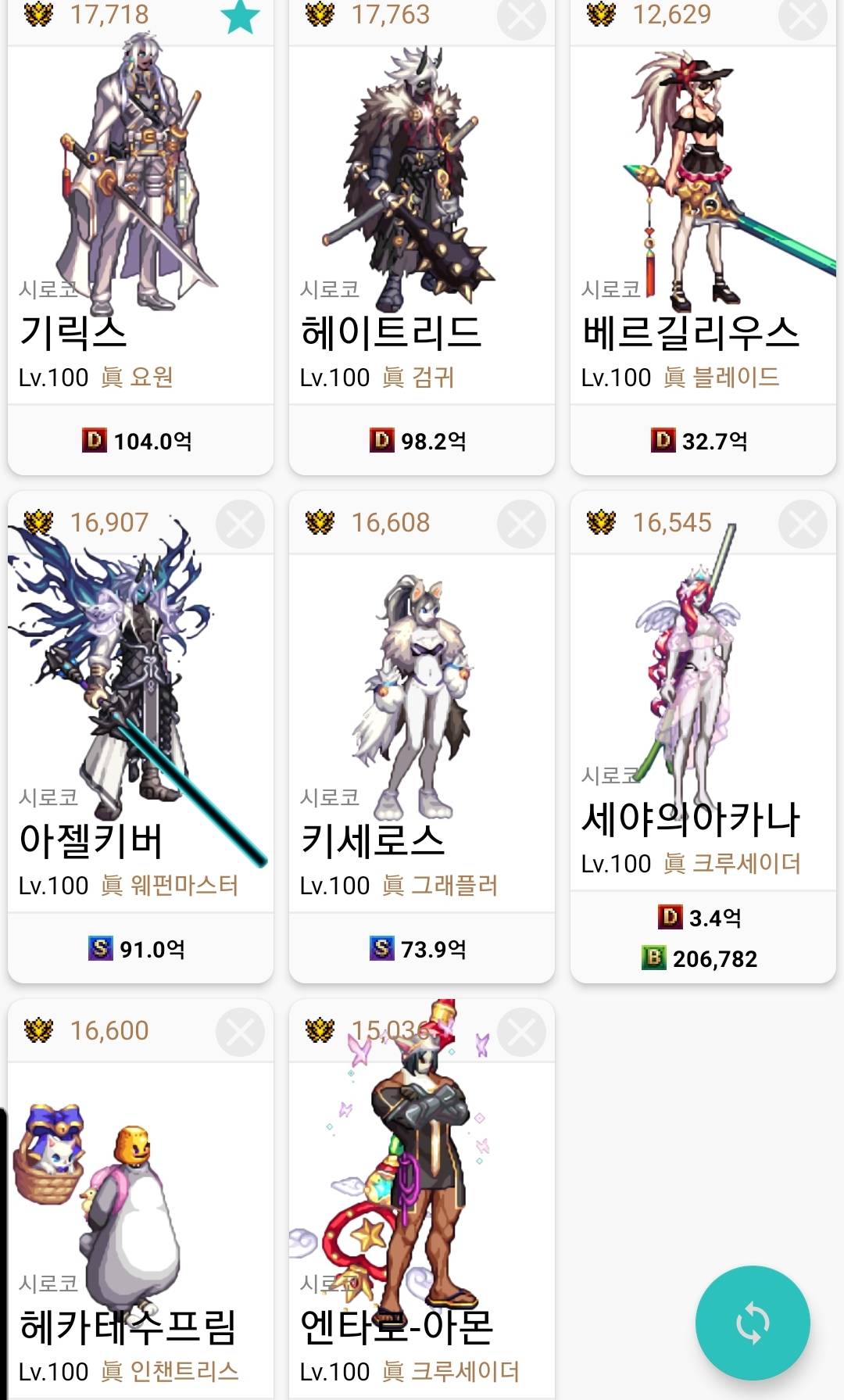Open the 기릭스 character name

[73, 332]
